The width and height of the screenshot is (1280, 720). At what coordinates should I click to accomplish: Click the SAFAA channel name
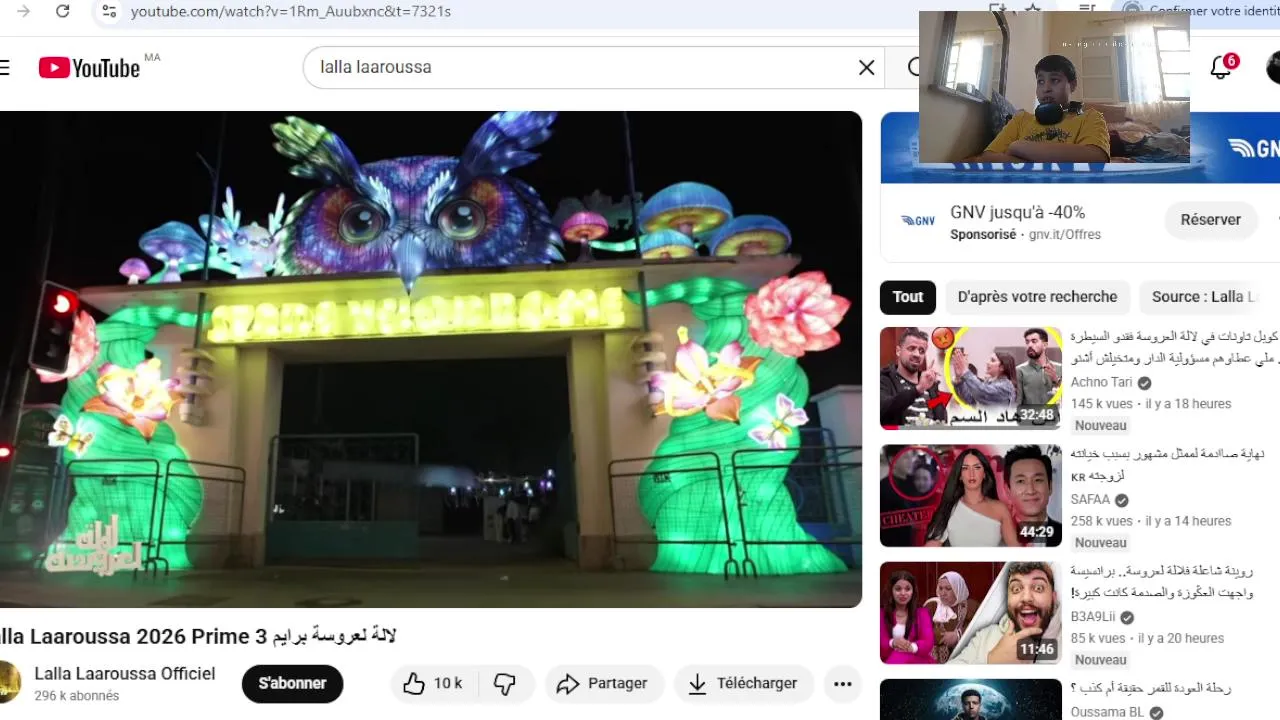click(x=1090, y=500)
